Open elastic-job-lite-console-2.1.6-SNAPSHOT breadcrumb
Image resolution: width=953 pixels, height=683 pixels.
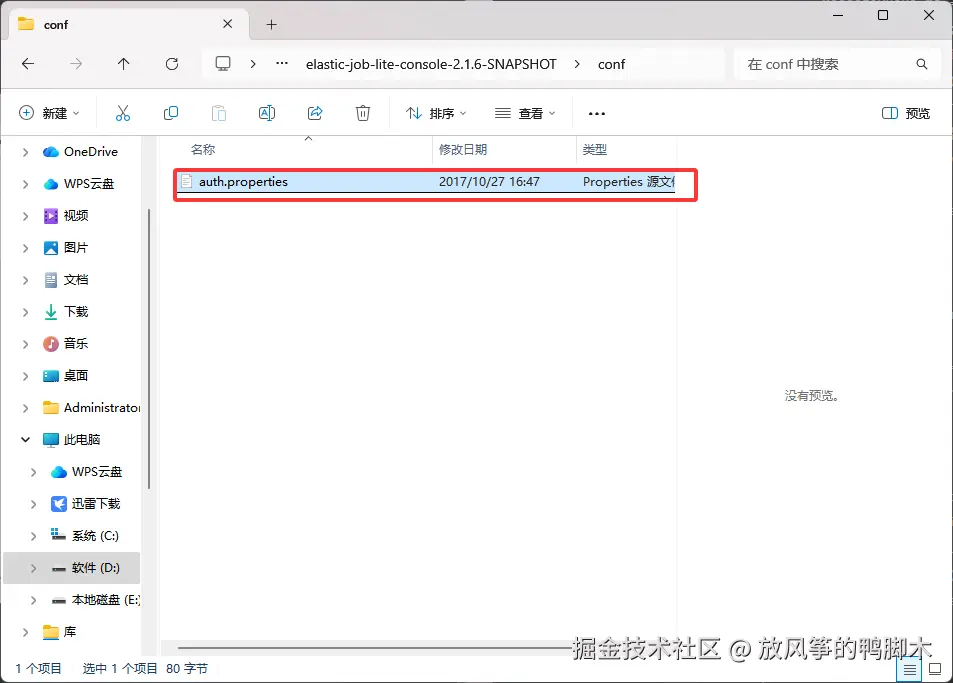tap(431, 64)
